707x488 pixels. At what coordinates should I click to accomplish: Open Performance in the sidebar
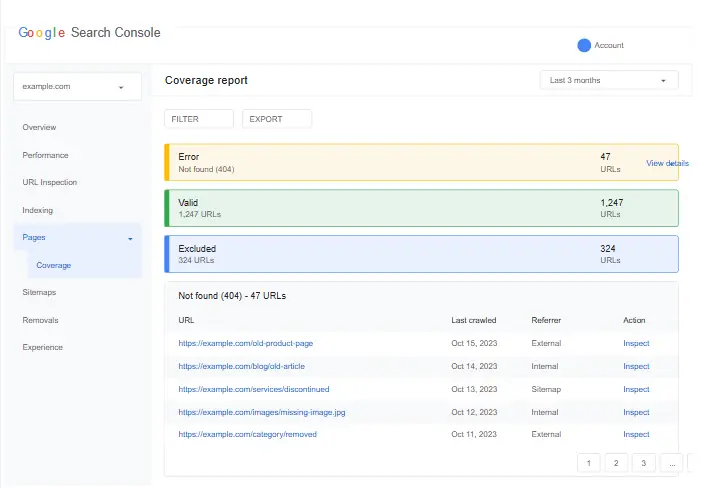click(x=46, y=155)
